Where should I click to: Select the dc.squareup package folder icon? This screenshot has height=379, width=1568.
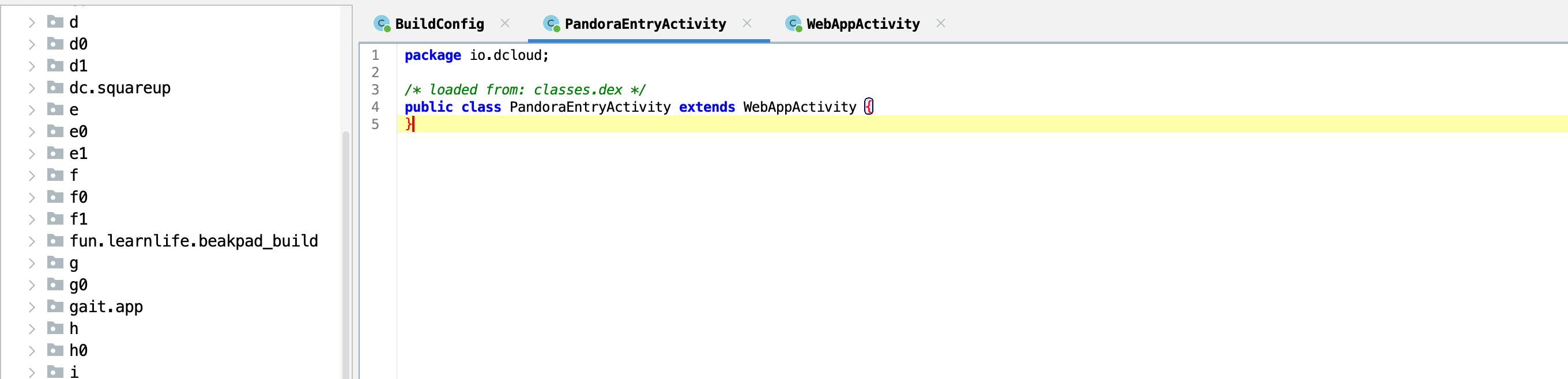point(55,88)
